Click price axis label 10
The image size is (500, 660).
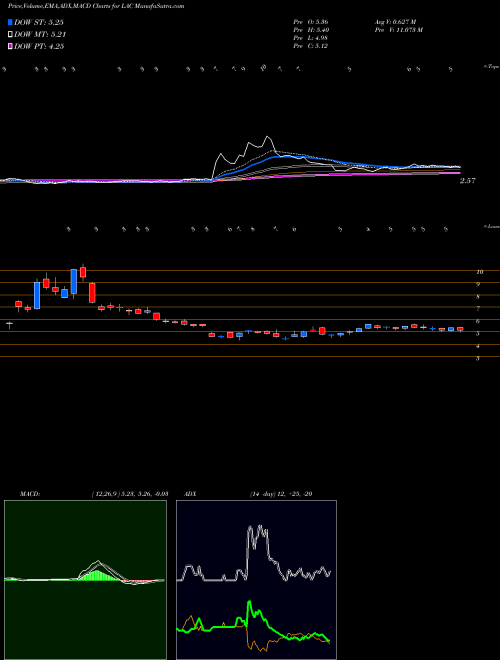point(479,272)
